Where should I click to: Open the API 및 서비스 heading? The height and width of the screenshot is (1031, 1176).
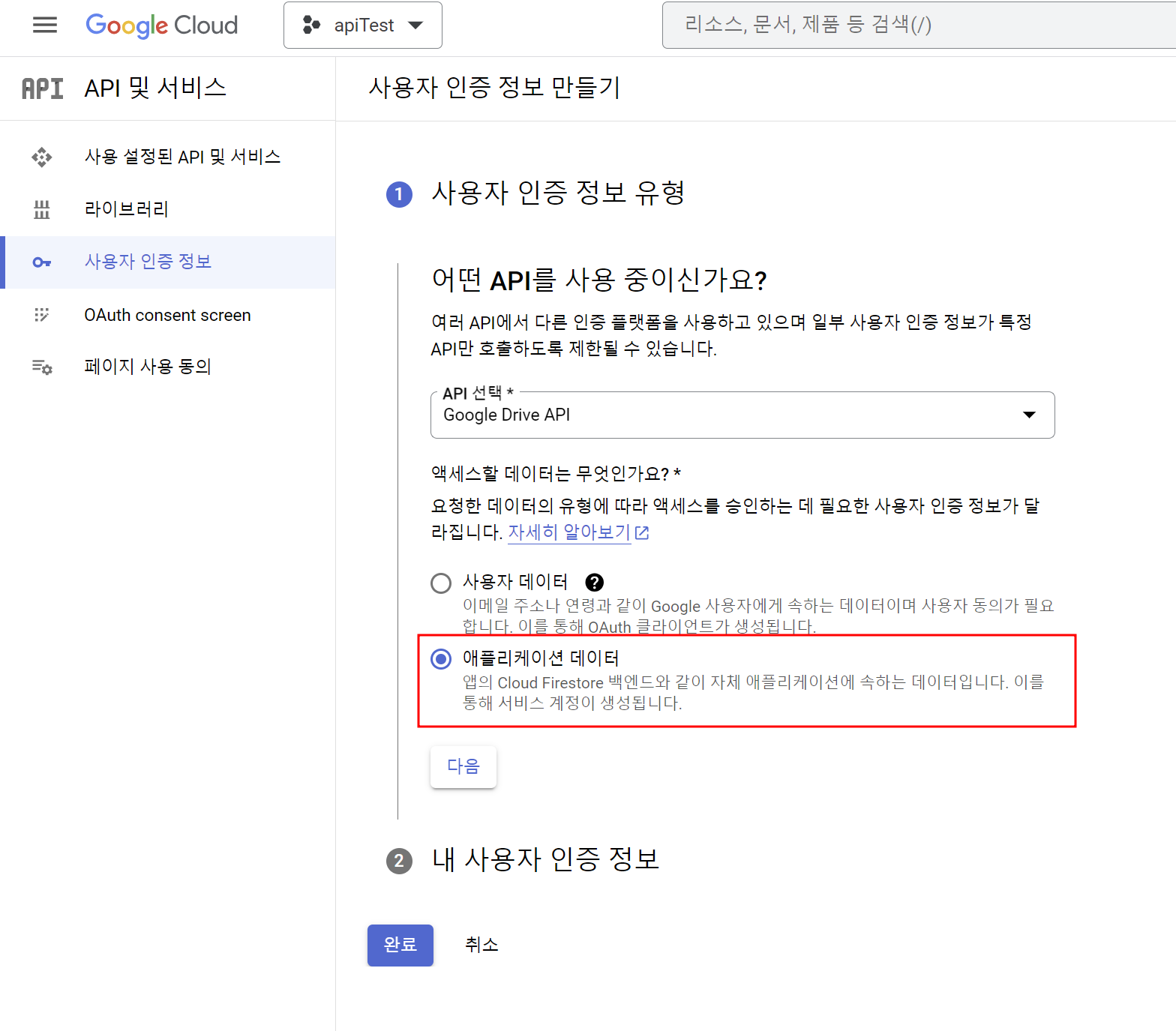coord(155,88)
